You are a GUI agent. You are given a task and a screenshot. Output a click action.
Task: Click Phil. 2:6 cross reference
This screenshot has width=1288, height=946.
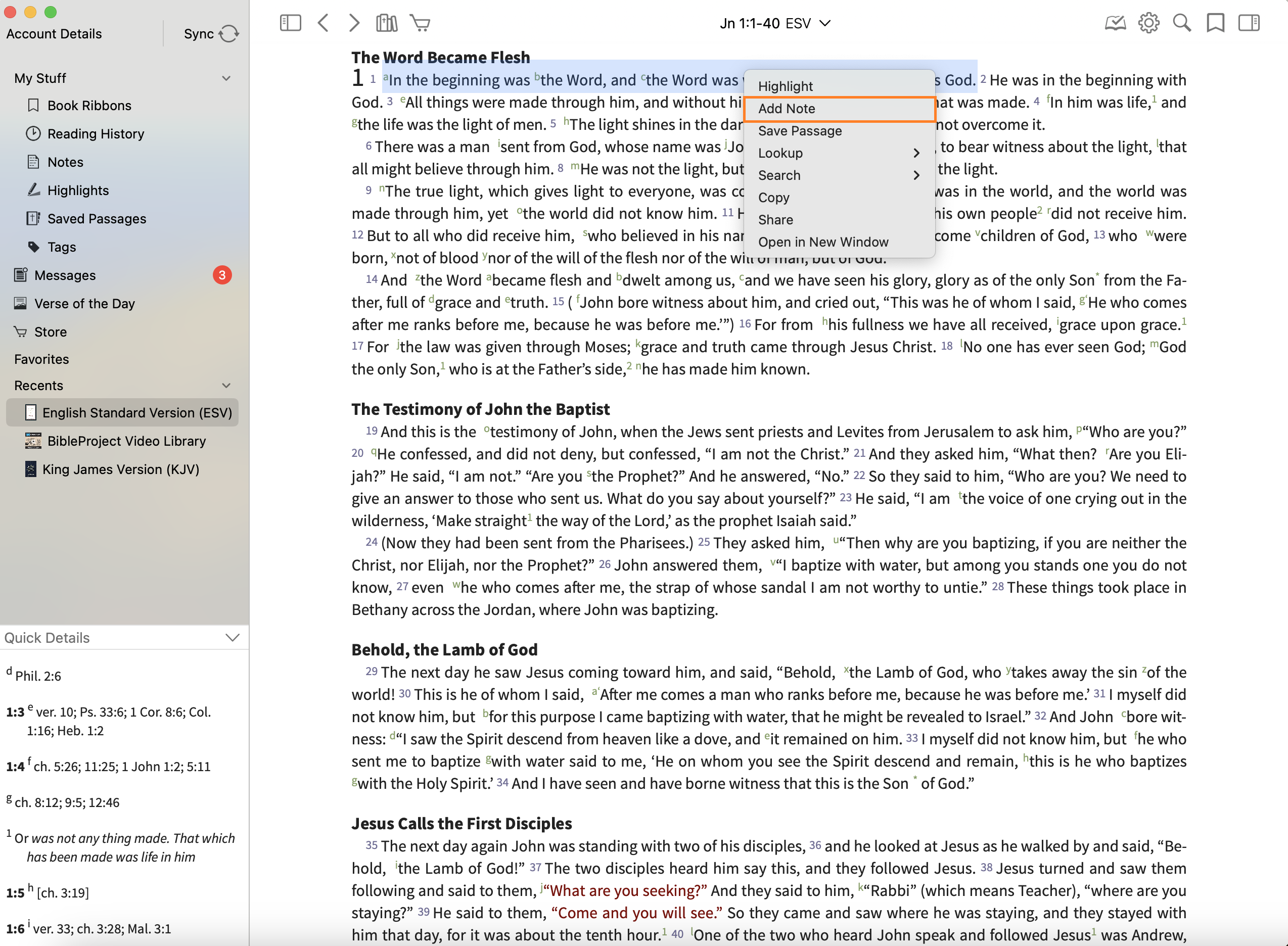[38, 676]
